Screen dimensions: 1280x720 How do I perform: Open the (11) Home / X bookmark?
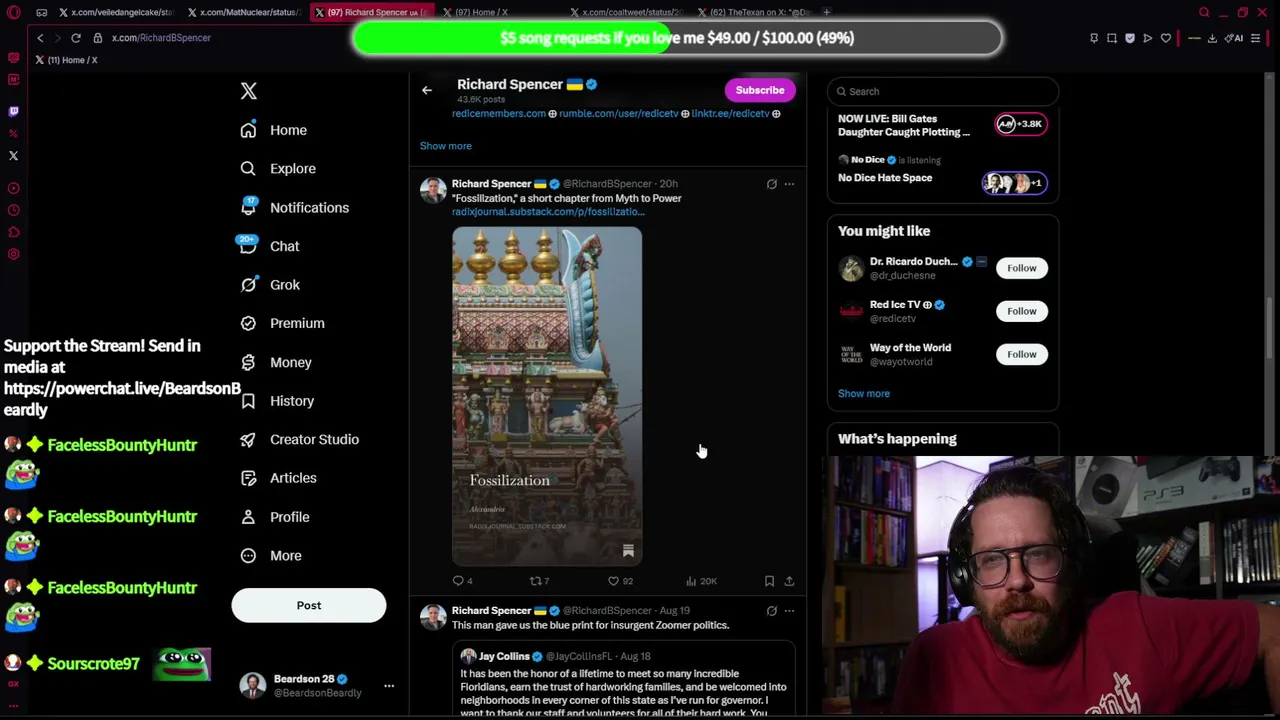(66, 60)
